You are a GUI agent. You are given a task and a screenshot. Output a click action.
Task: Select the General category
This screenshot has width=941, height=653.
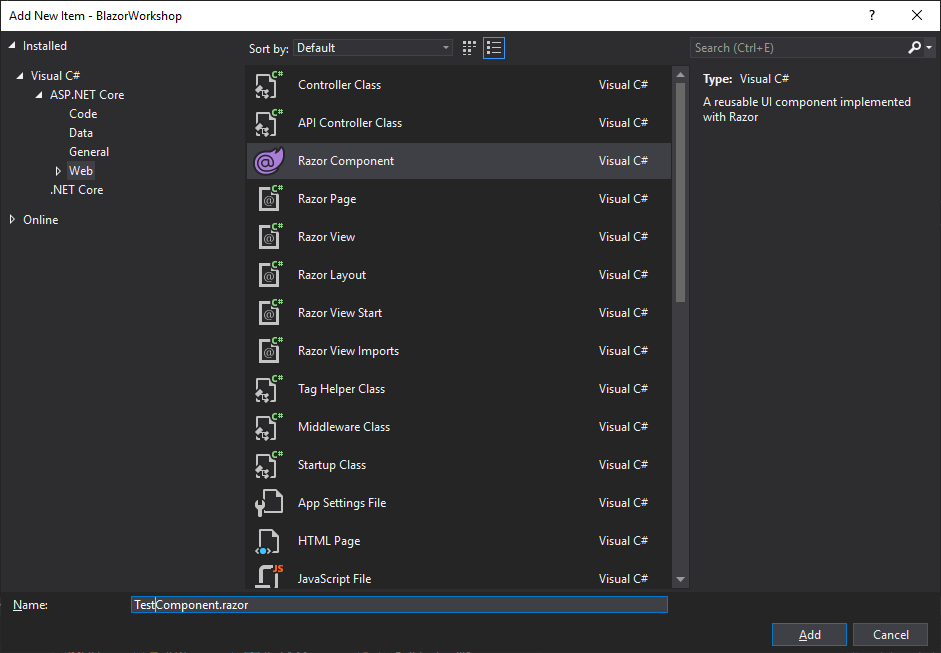click(x=89, y=152)
